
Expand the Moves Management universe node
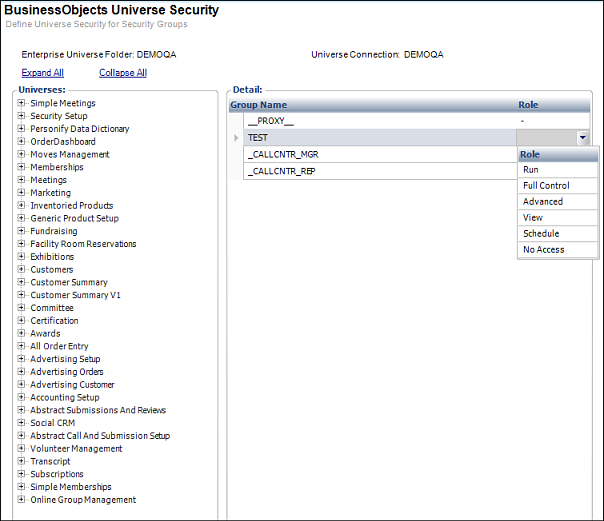(21, 154)
